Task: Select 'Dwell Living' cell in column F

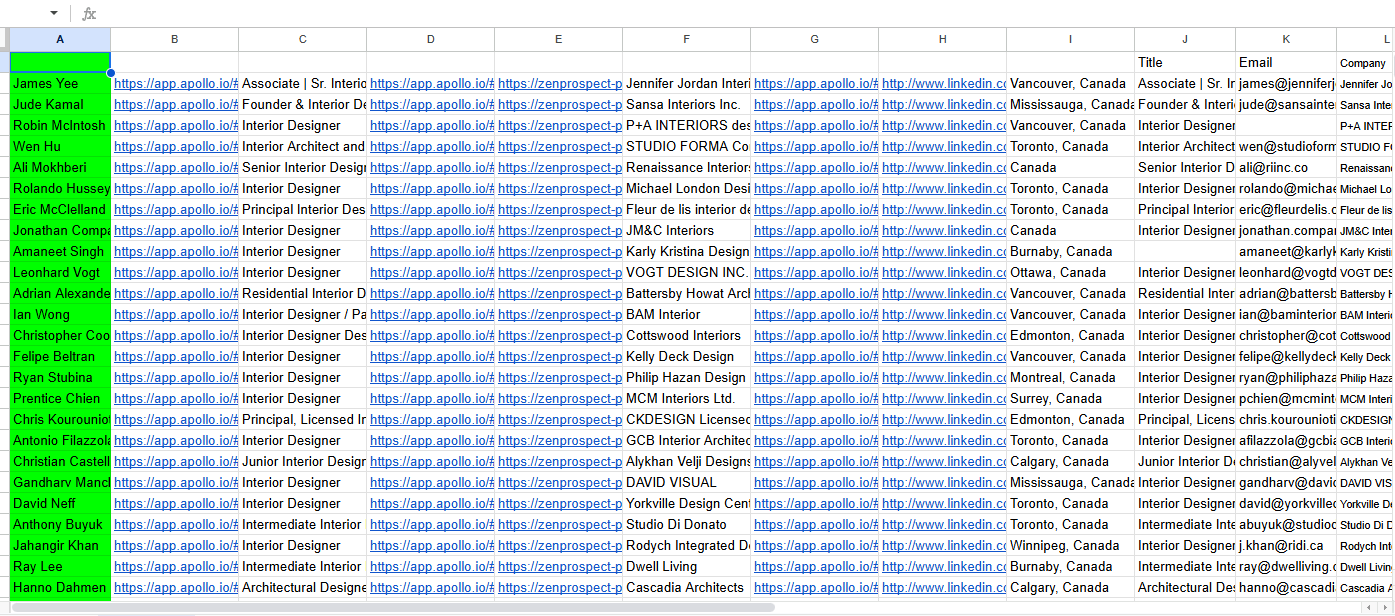Action: click(x=686, y=566)
